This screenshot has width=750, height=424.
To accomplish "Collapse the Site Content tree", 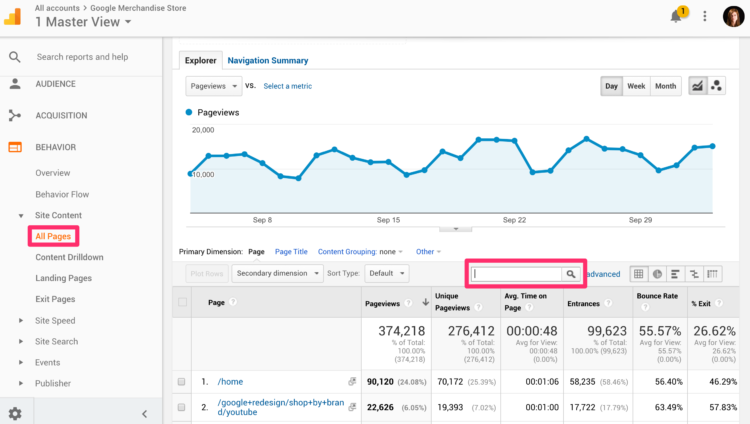I will pos(21,215).
